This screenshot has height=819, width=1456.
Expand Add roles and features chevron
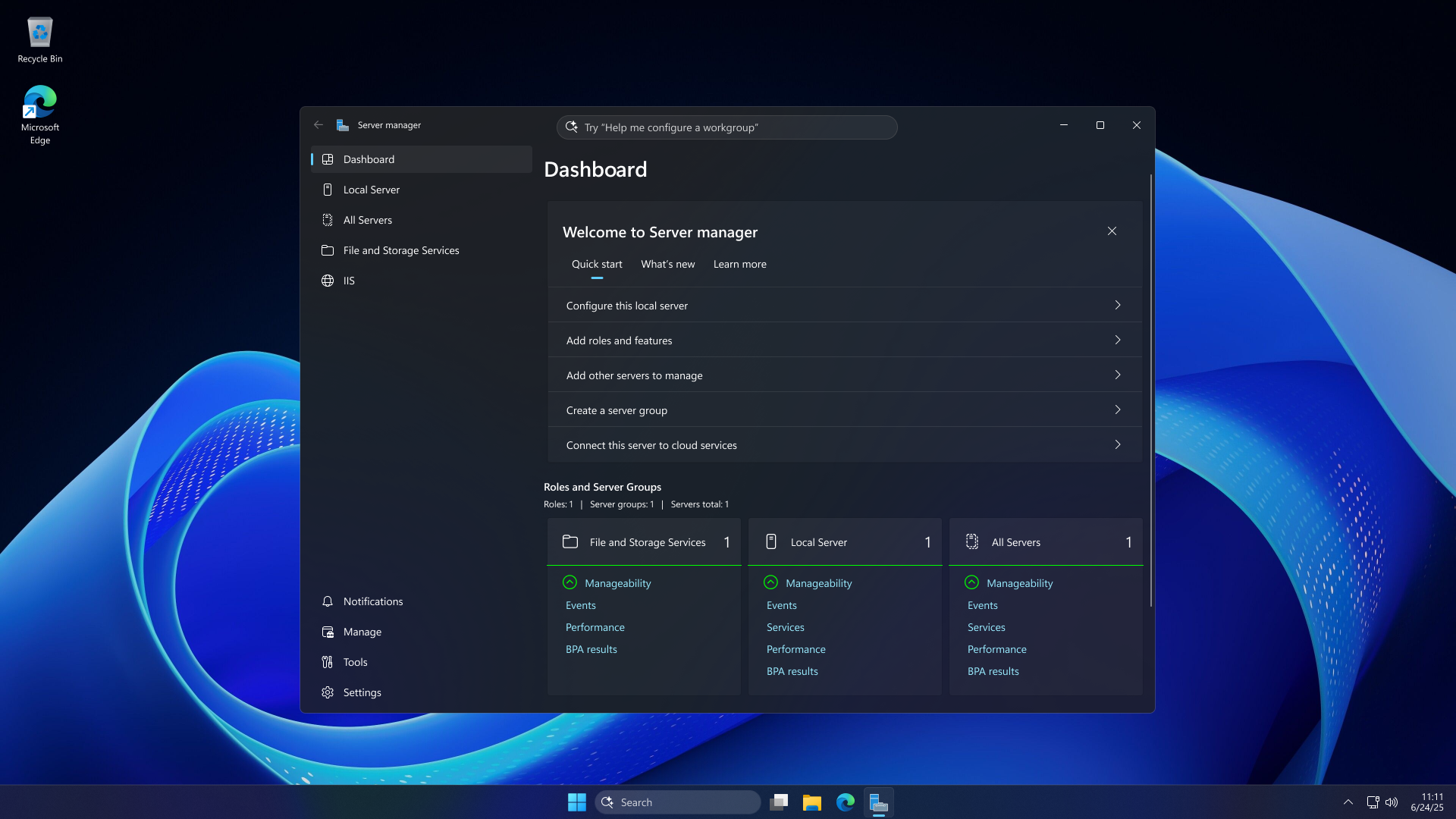click(1117, 340)
